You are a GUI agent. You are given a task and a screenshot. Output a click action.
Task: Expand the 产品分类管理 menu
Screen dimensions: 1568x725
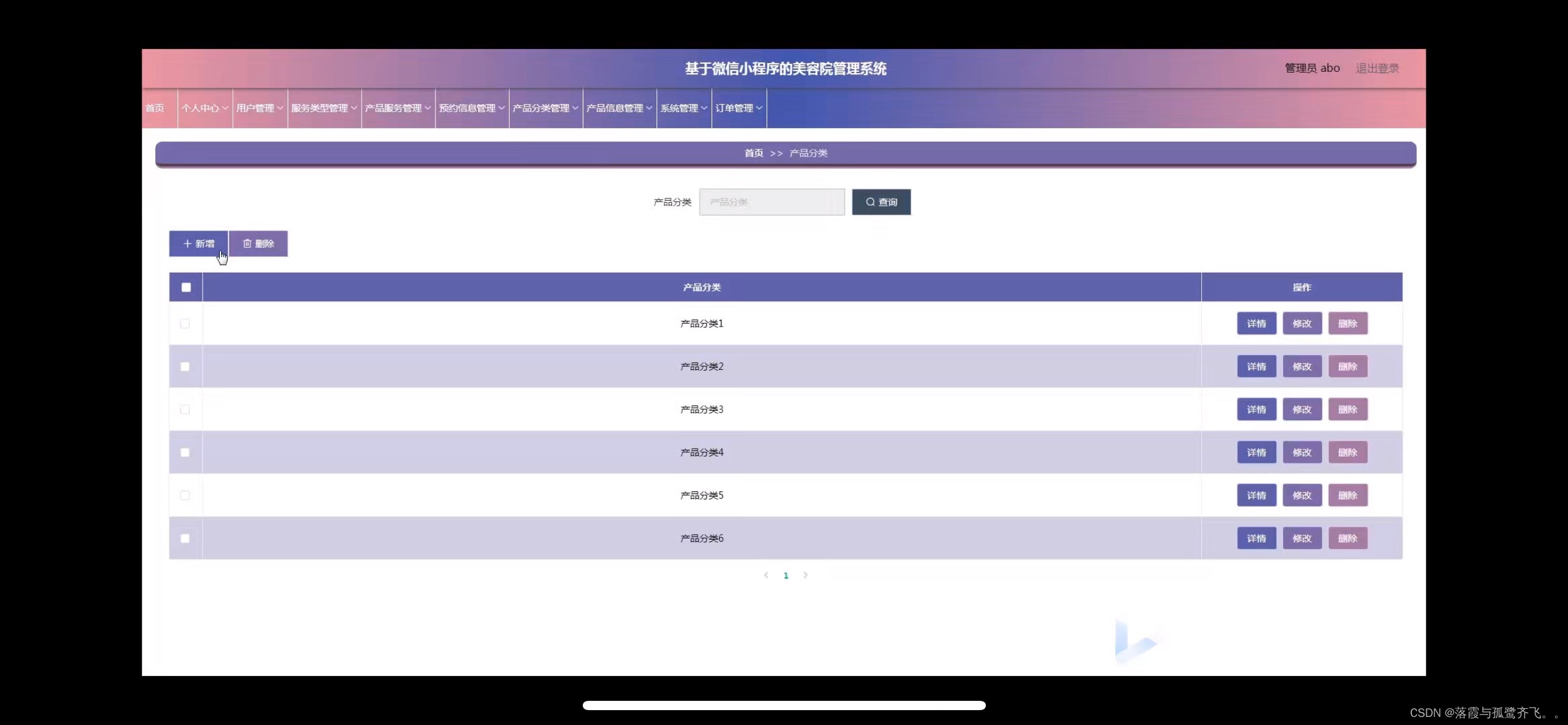pos(546,108)
